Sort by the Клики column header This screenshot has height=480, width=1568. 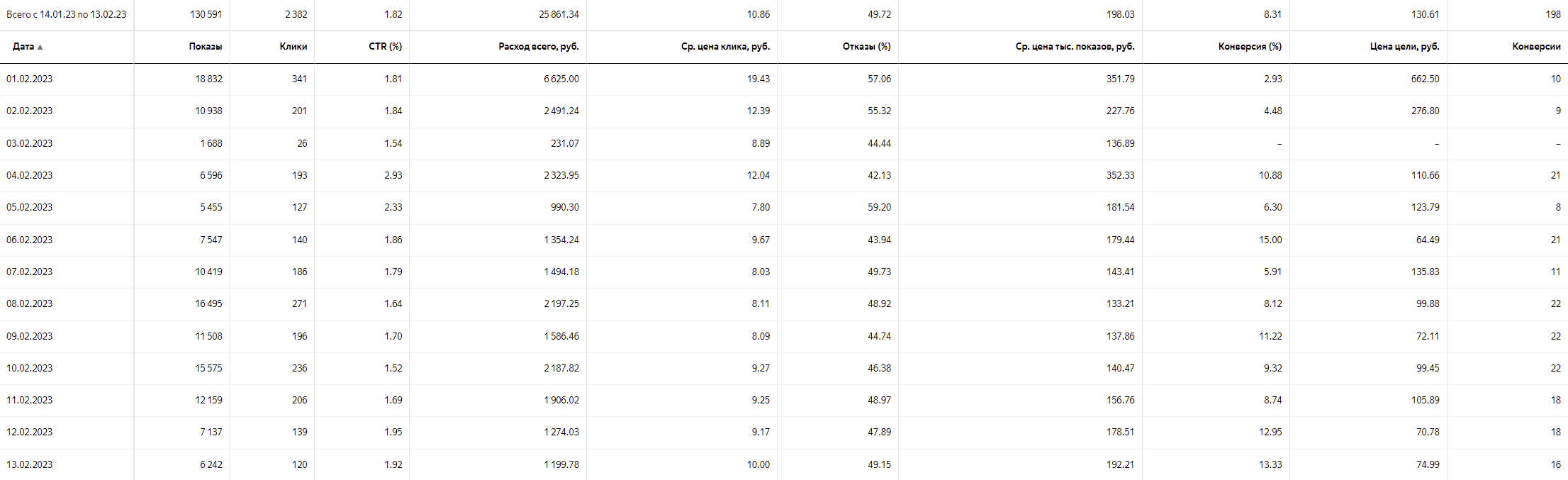(x=293, y=46)
